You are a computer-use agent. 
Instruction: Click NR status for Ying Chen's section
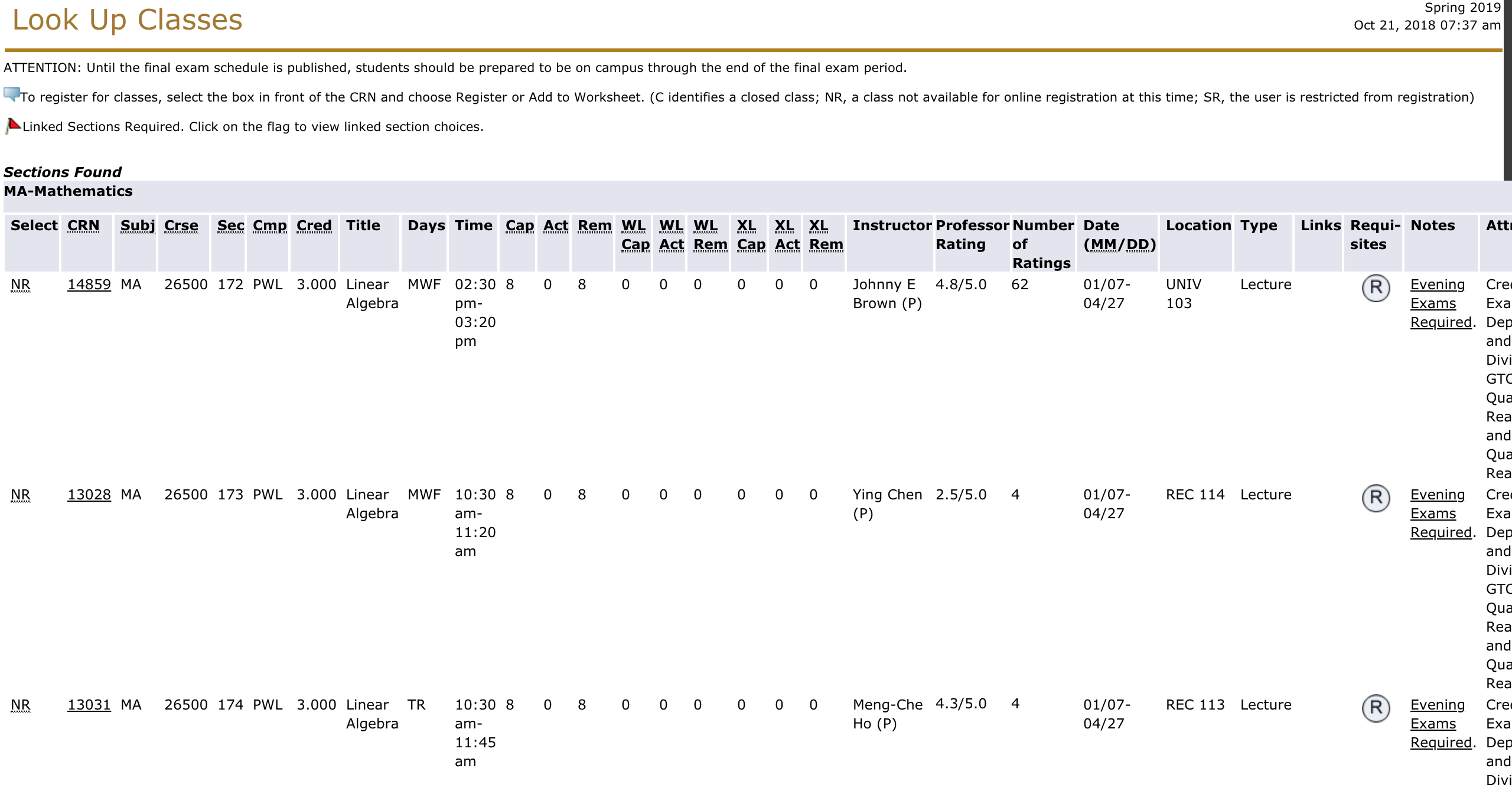point(20,495)
